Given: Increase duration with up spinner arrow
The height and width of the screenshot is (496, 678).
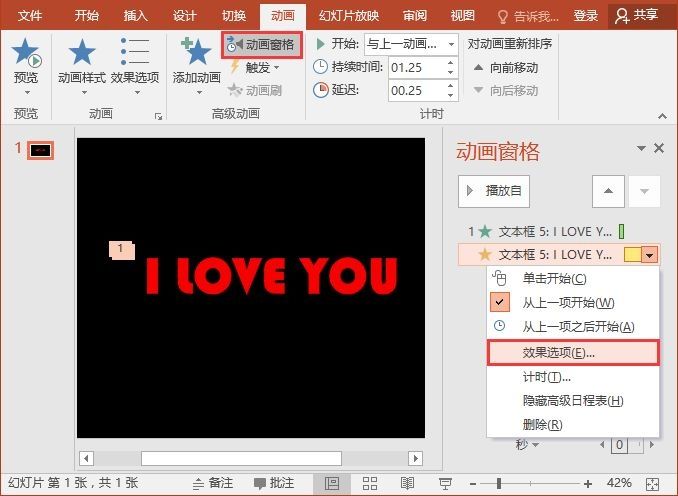Looking at the screenshot, I should point(451,63).
